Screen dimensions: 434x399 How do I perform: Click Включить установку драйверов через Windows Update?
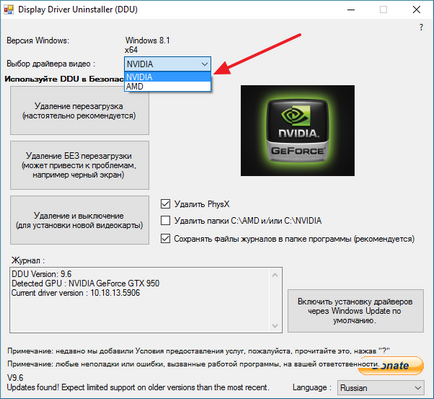[356, 311]
